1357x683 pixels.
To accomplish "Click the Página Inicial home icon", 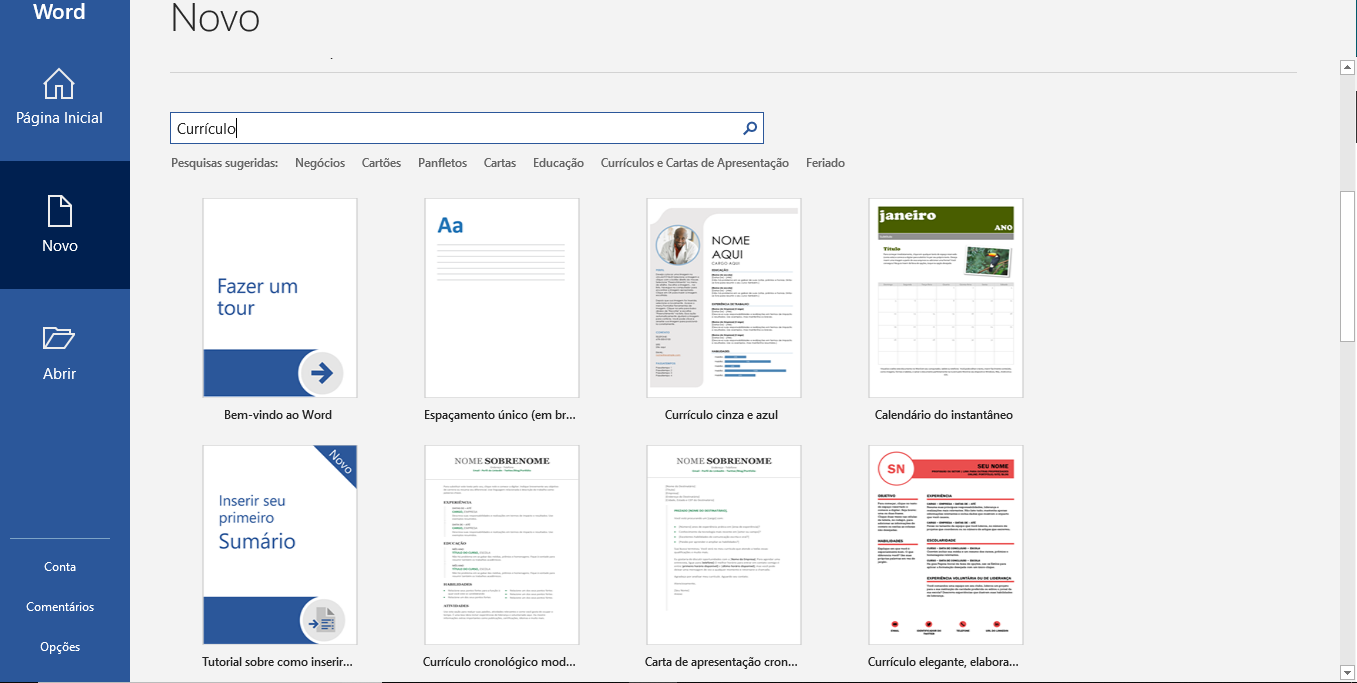I will pos(59,84).
